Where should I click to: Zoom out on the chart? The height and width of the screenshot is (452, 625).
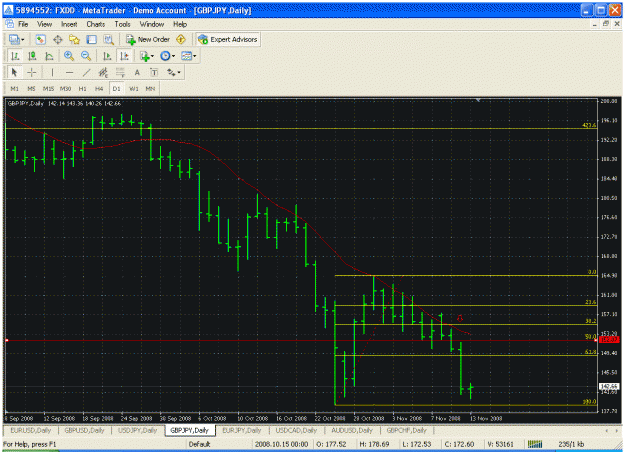point(86,56)
